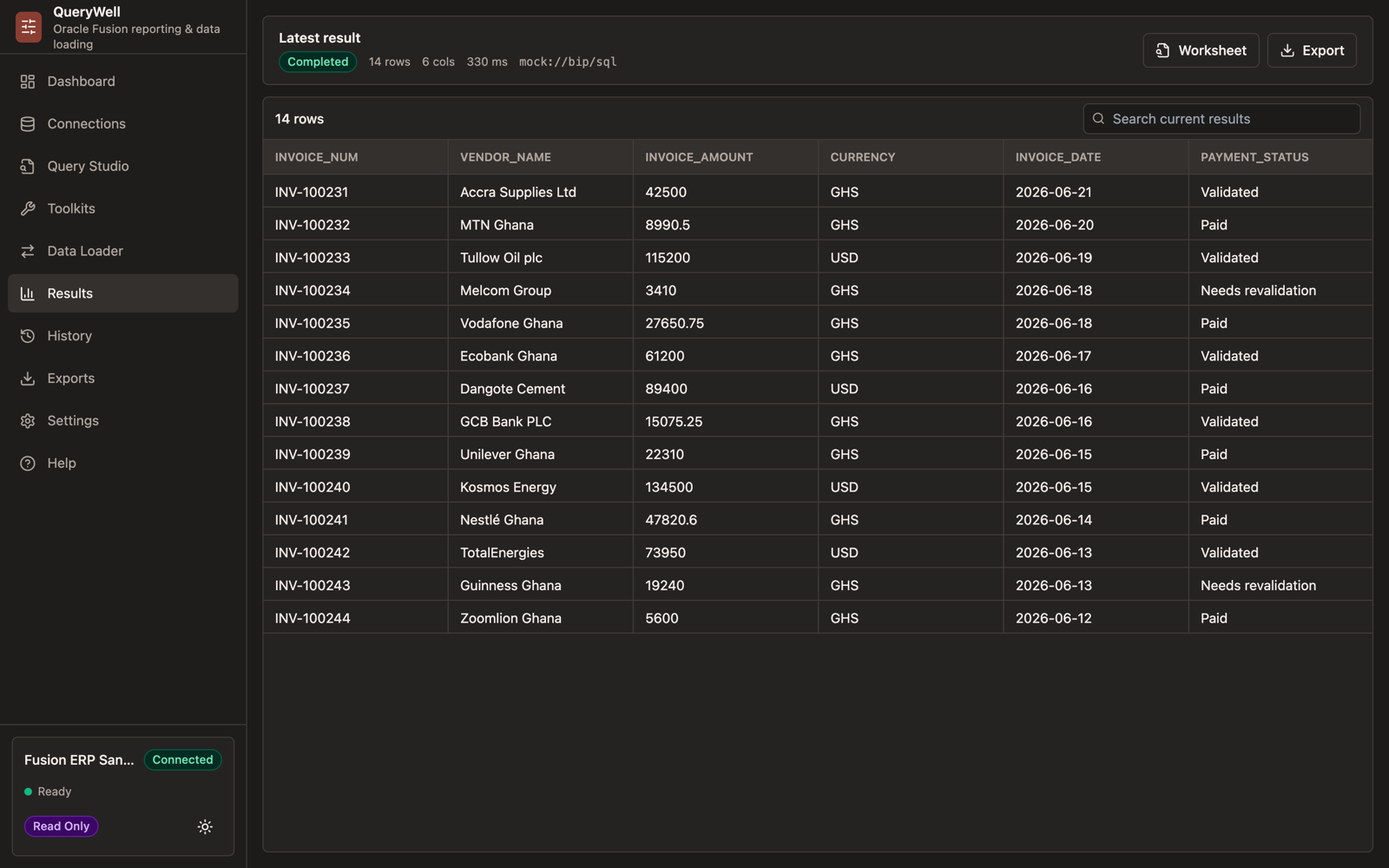Click the QueryWell logo icon

coord(28,27)
